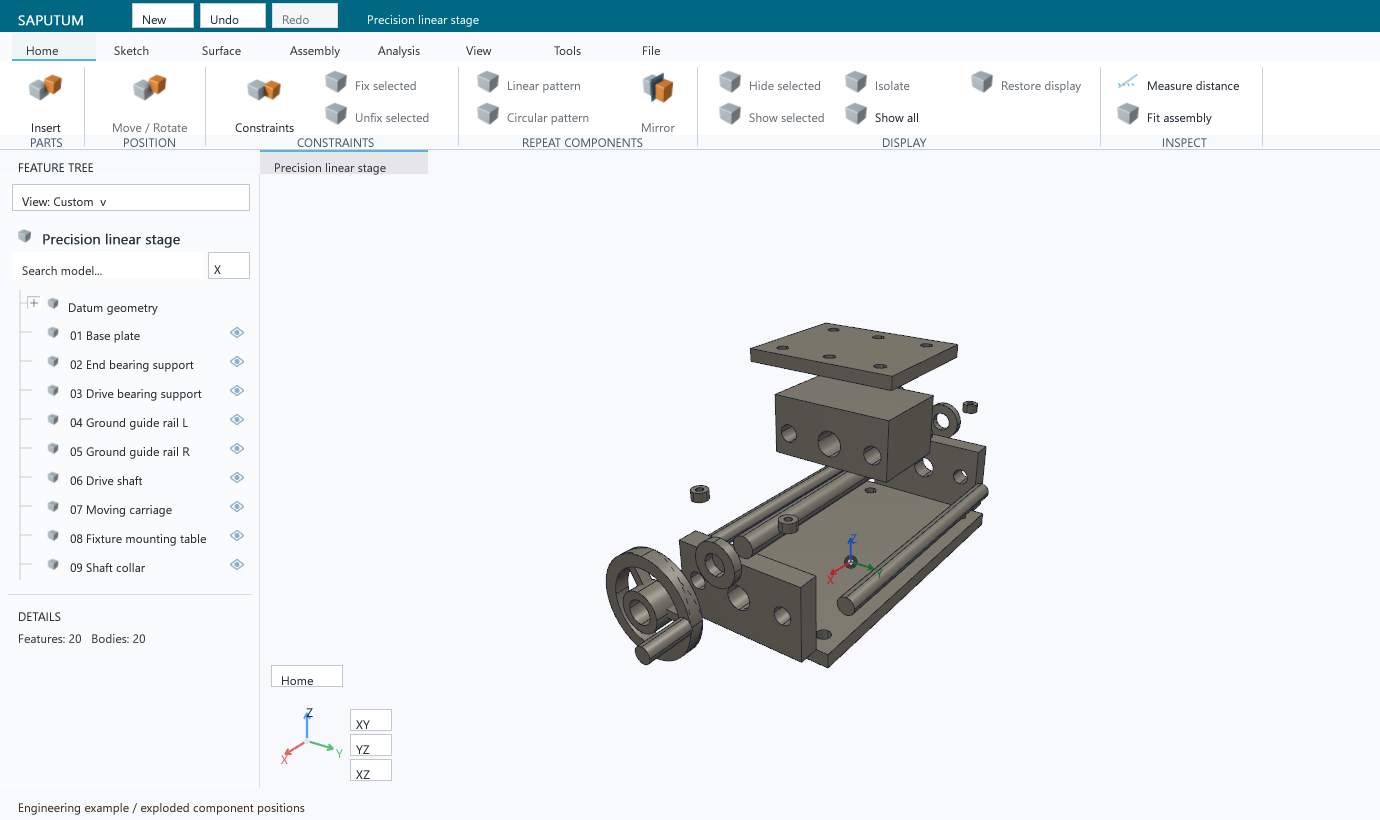Switch to the YZ plane view

click(371, 746)
